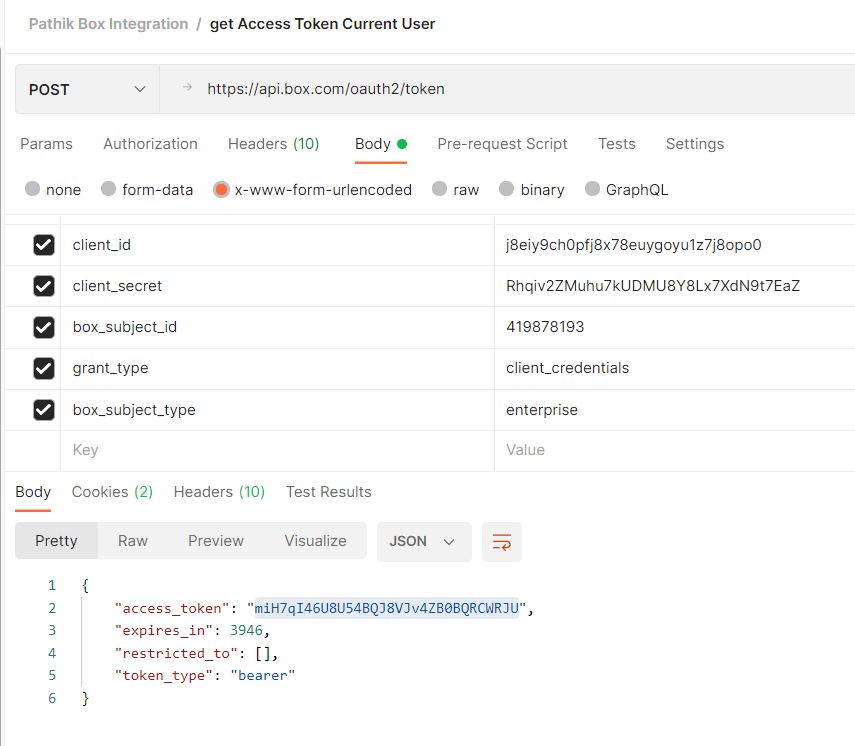
Task: Open the request Settings tab
Action: click(695, 144)
